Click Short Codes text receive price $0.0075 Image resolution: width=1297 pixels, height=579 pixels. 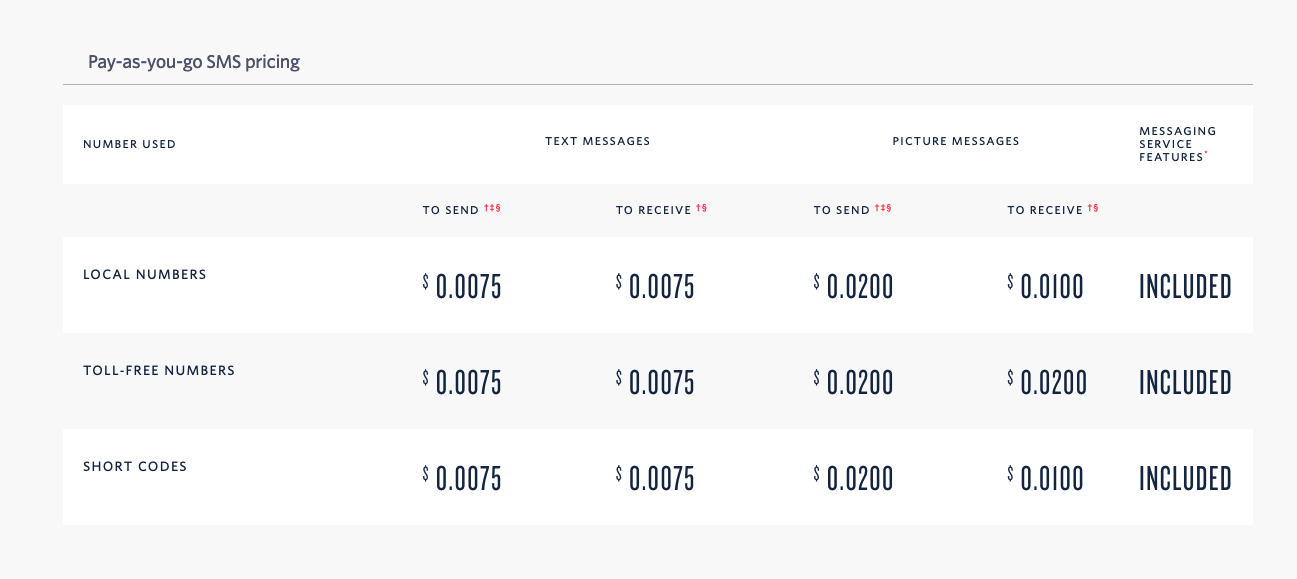coord(655,478)
